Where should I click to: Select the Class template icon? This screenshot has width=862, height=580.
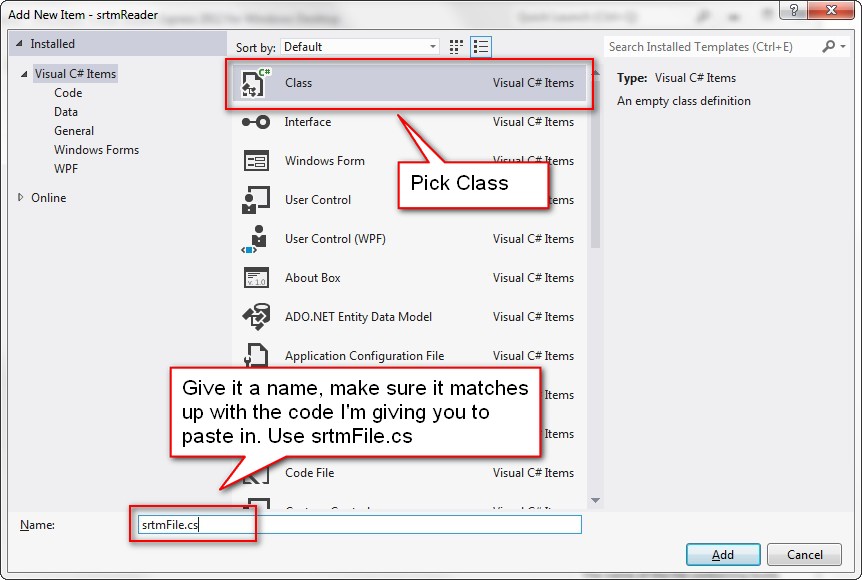pos(256,83)
